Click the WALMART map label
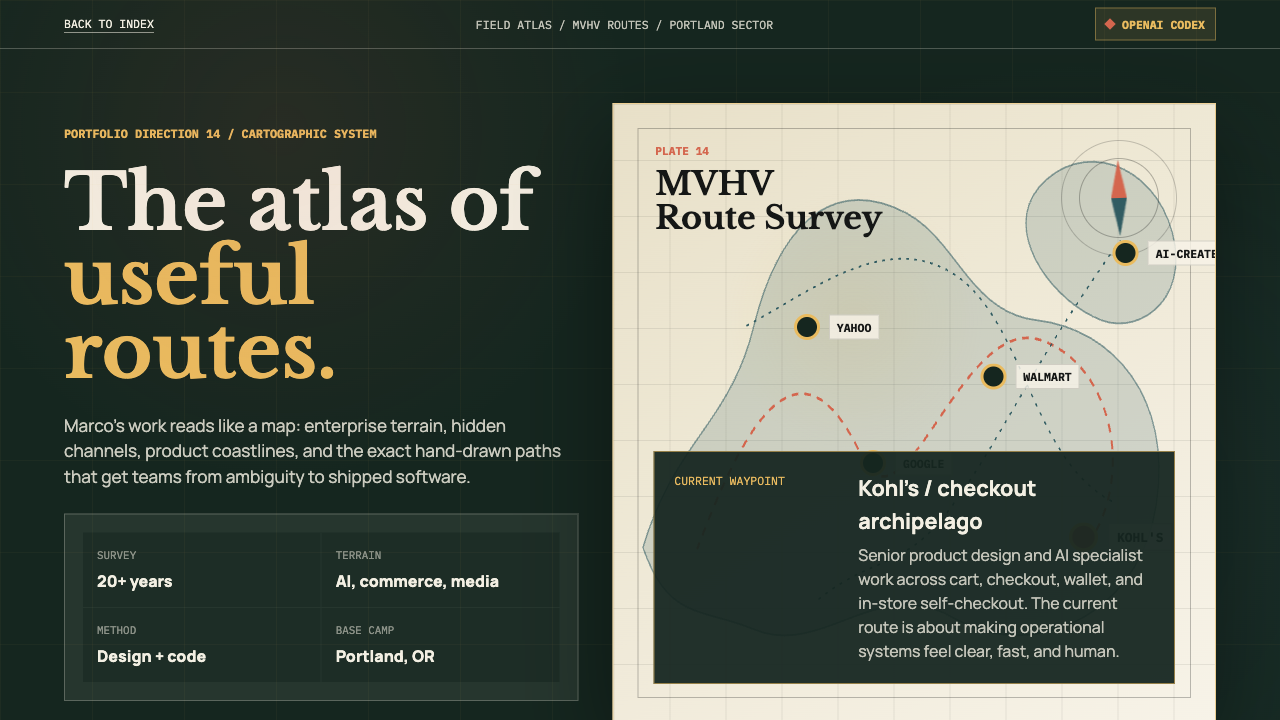 coord(1047,377)
